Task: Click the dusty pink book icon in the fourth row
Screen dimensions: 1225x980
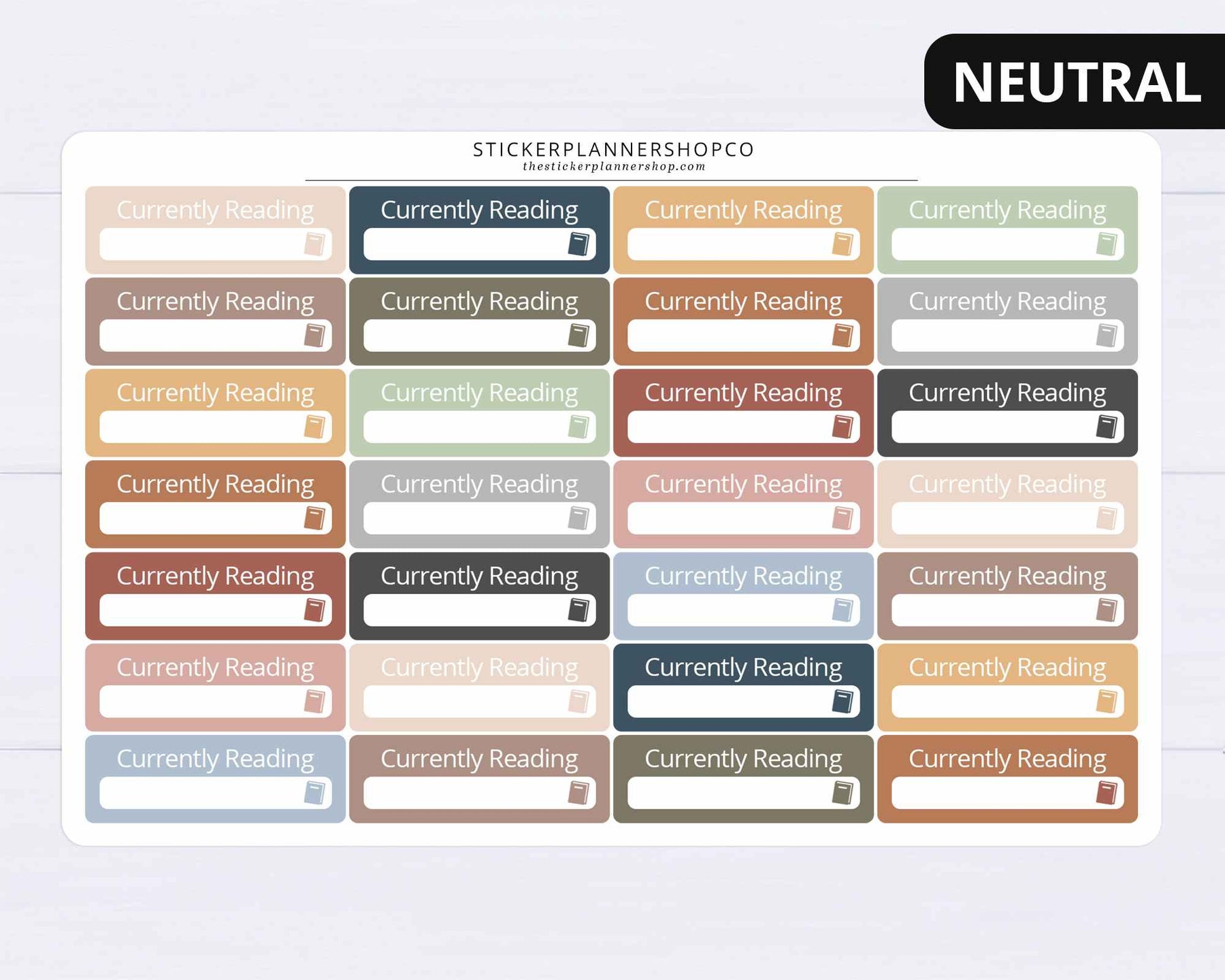Action: 843,519
